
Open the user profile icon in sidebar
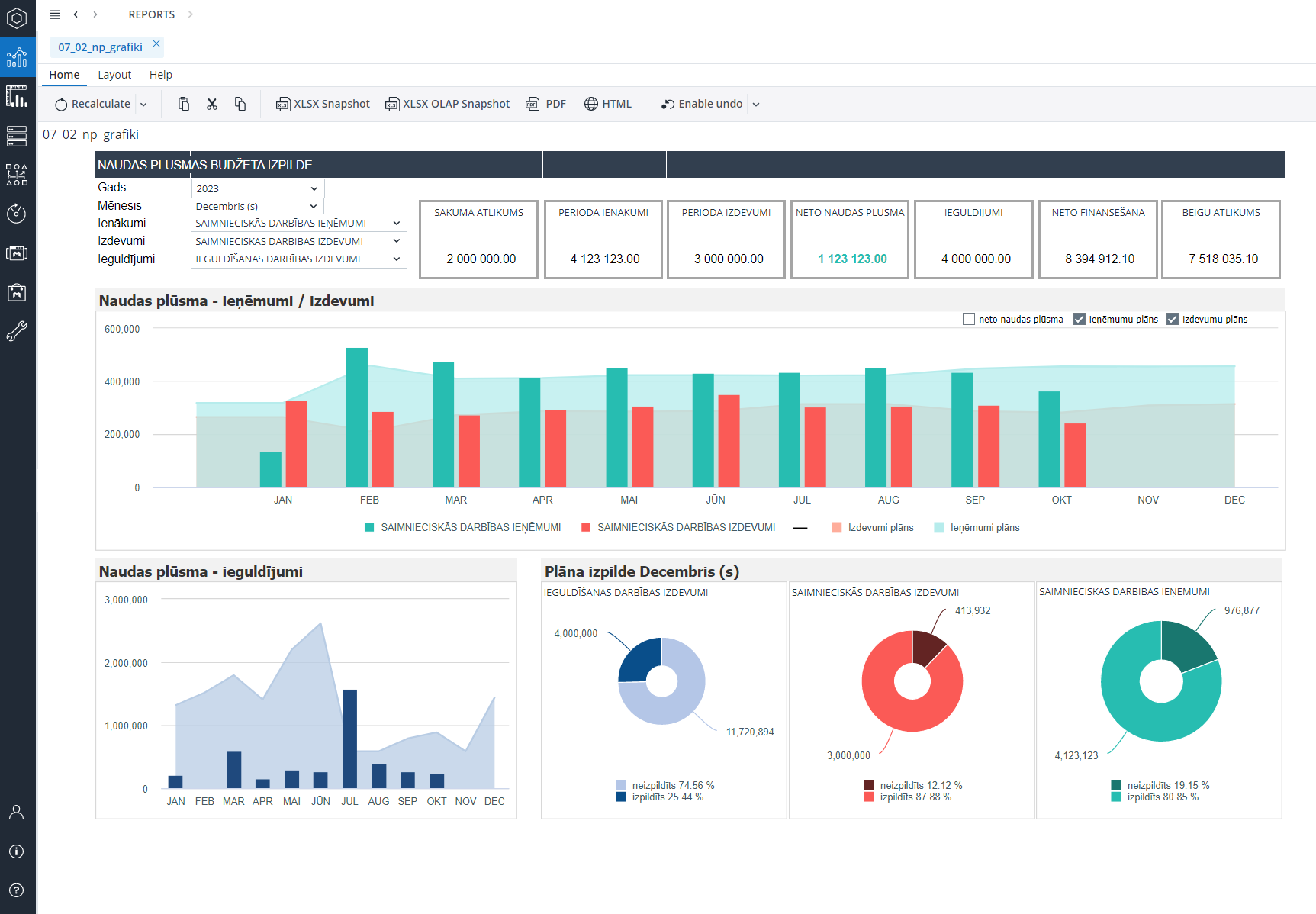17,813
